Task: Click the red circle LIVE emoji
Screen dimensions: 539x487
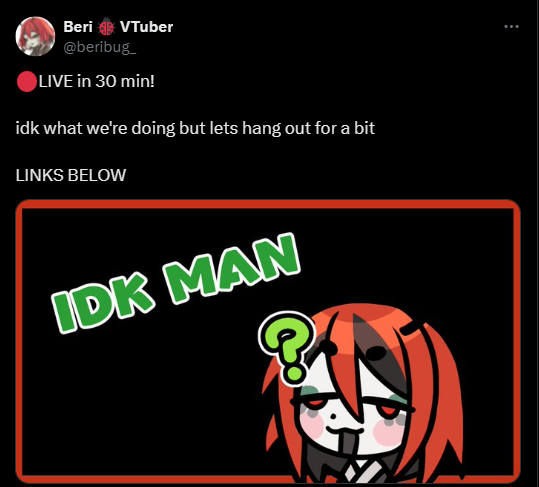Action: (27, 82)
